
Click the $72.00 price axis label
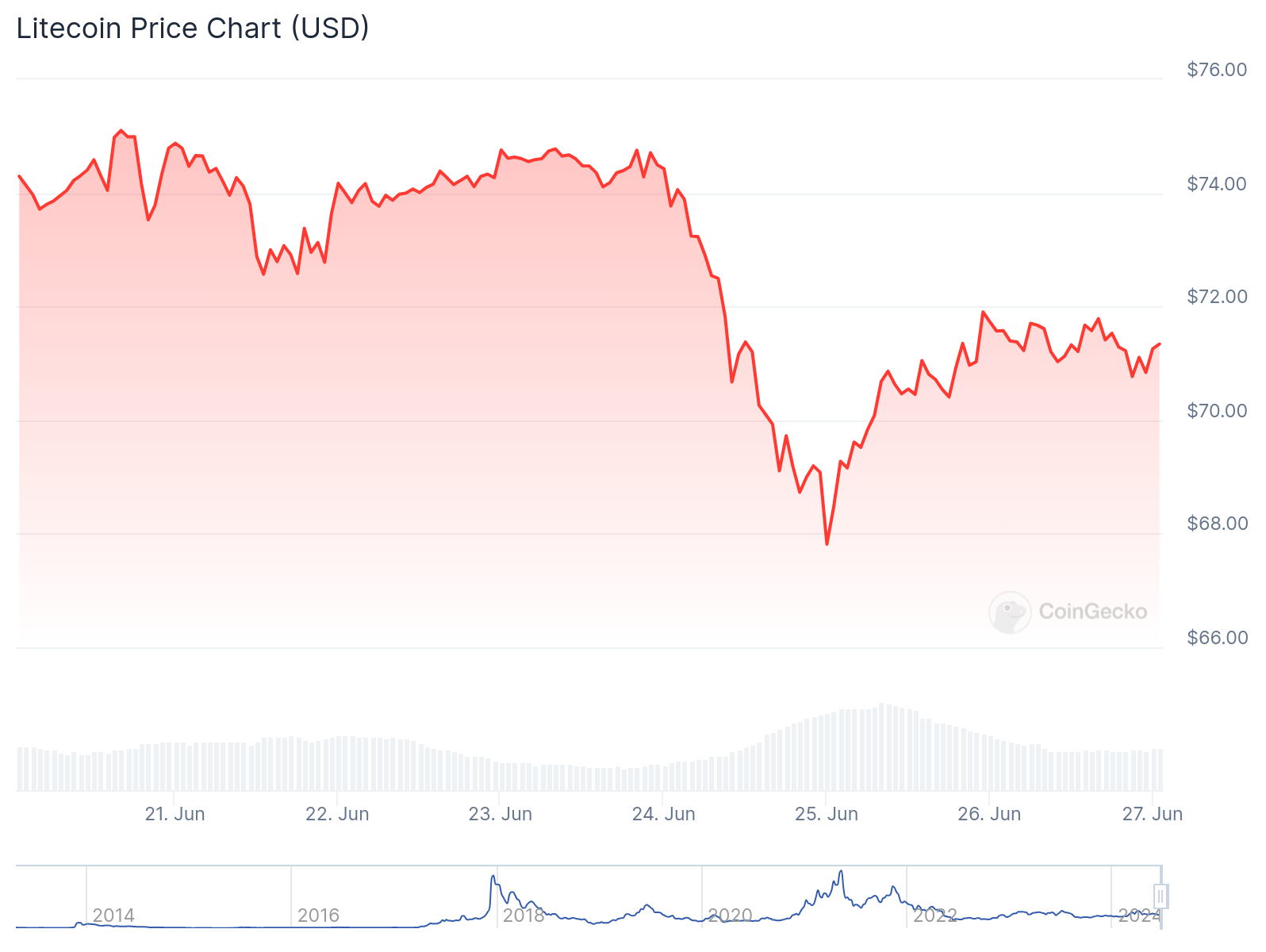tap(1217, 297)
